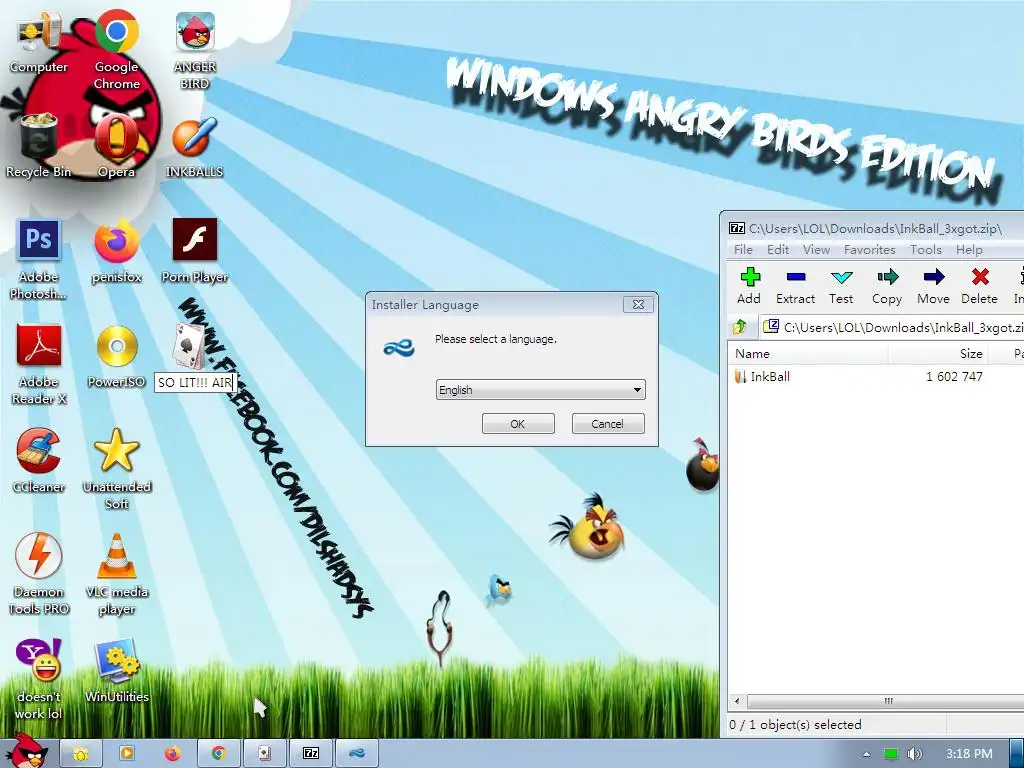This screenshot has width=1024, height=768.
Task: Select the Flash player desktop icon
Action: tap(195, 251)
